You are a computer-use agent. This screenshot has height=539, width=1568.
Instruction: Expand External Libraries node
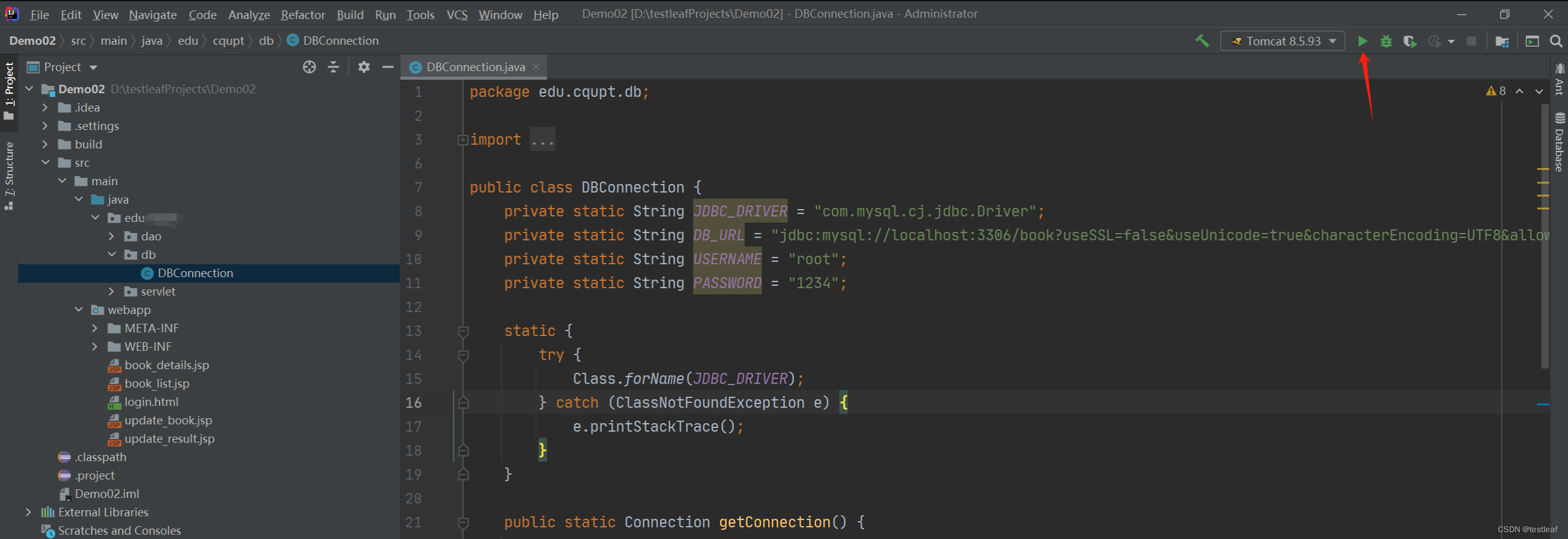click(x=28, y=512)
